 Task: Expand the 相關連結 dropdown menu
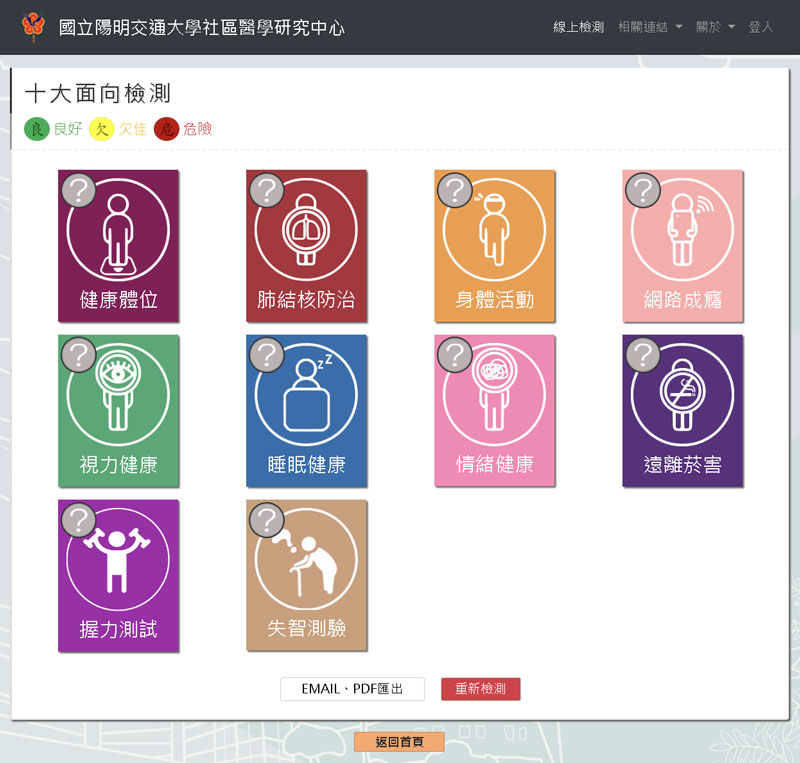(x=649, y=27)
